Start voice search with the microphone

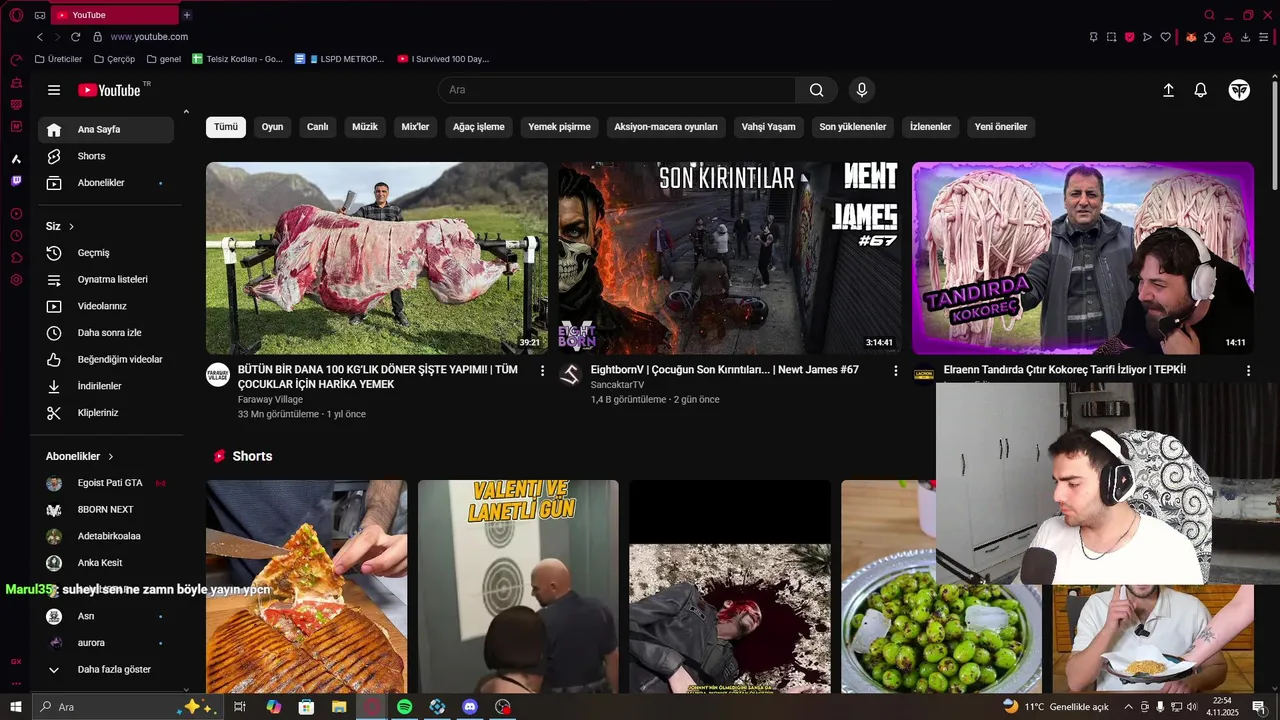(x=862, y=90)
